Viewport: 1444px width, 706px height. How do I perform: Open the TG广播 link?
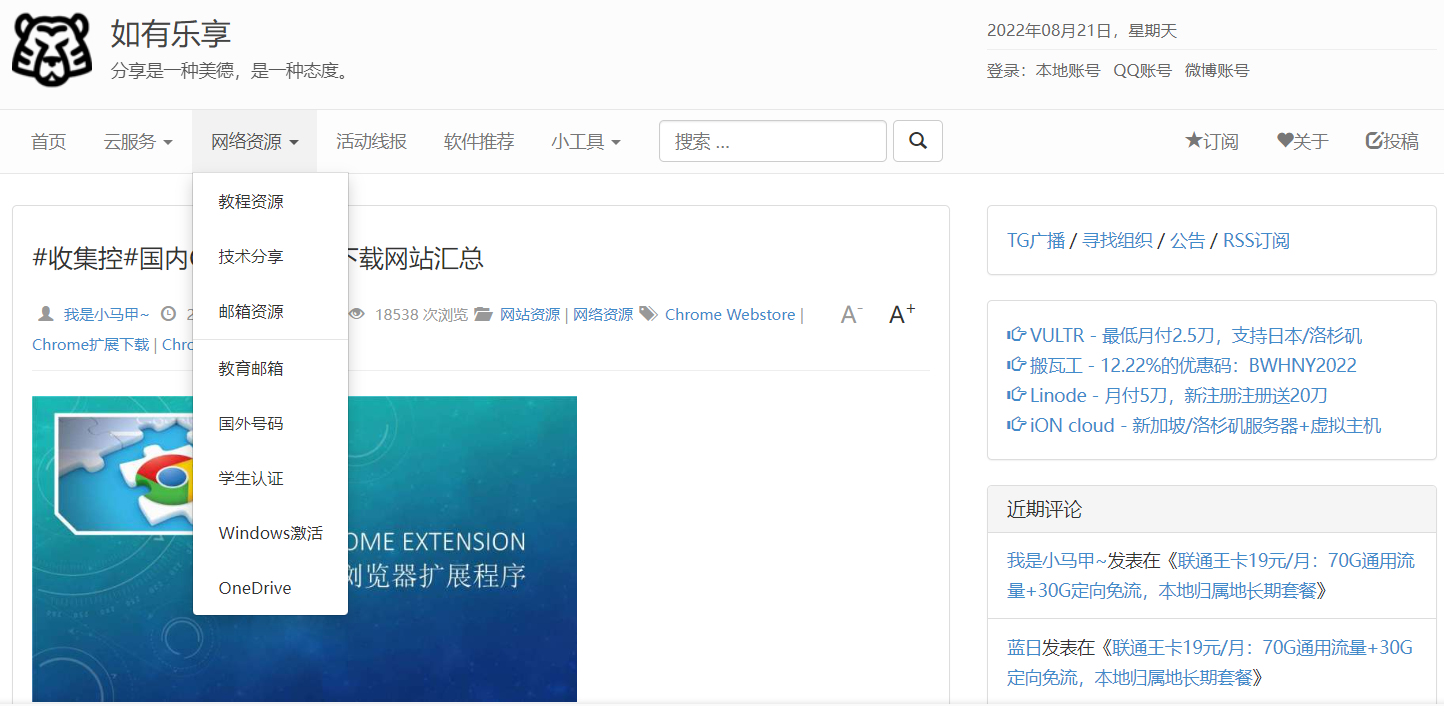(x=1035, y=240)
